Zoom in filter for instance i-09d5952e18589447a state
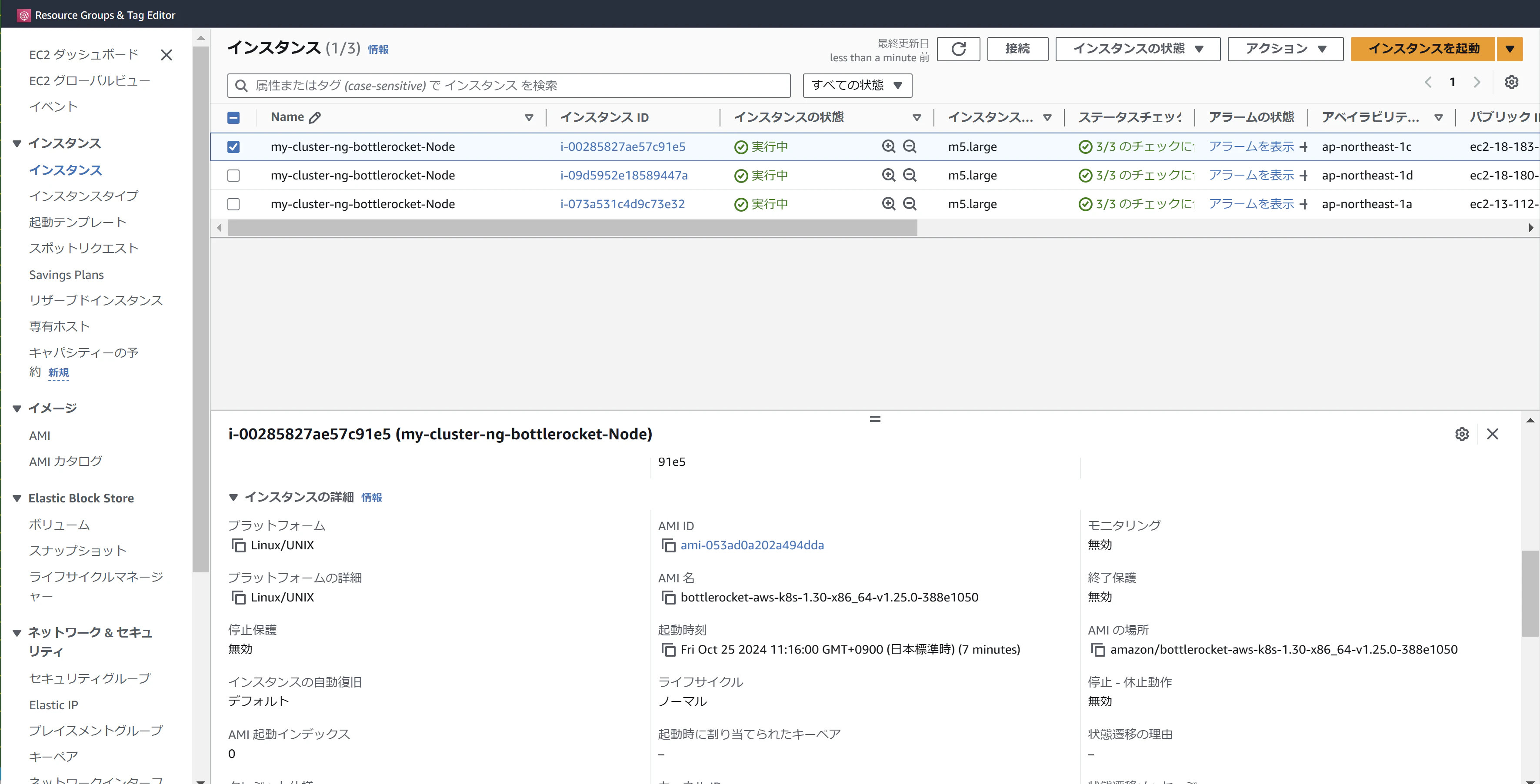The image size is (1540, 784). pos(888,175)
